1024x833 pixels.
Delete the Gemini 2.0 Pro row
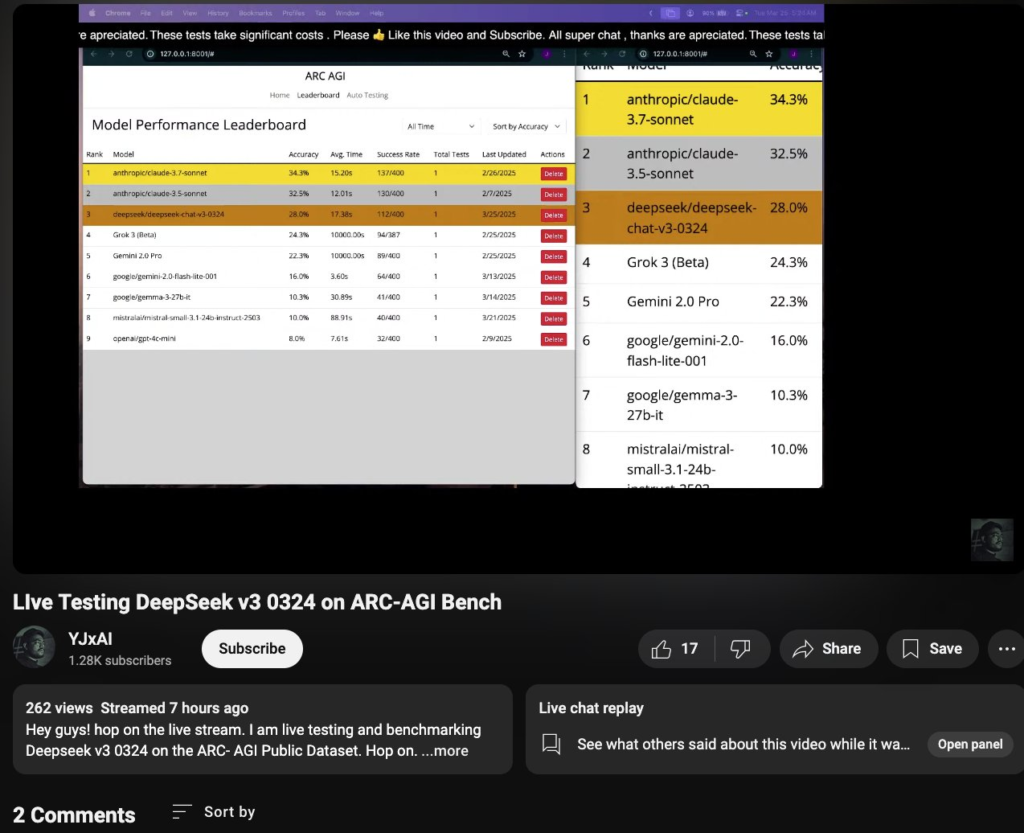(553, 257)
